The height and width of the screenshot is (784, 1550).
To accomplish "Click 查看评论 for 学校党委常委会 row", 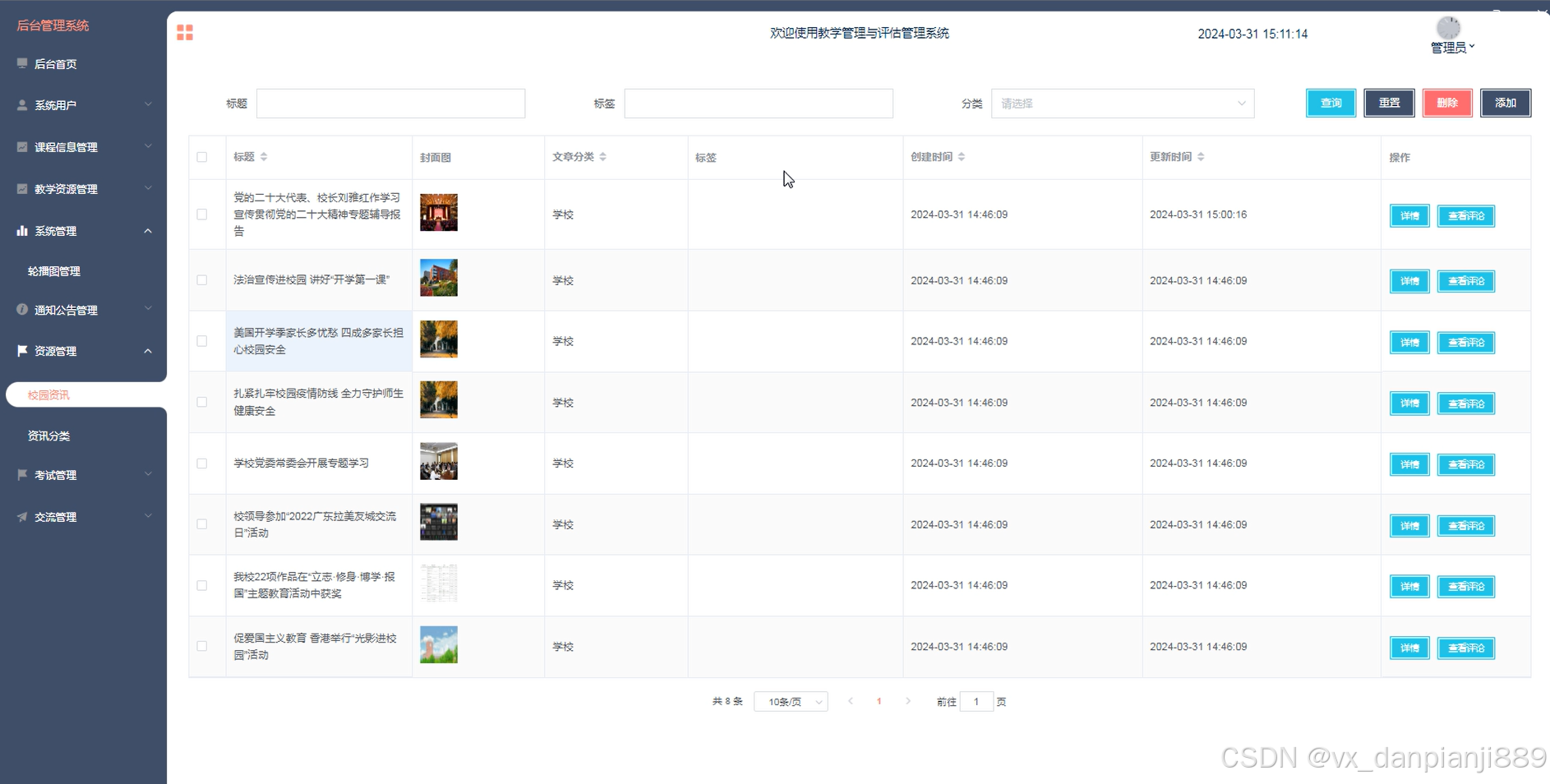I will [x=1466, y=464].
